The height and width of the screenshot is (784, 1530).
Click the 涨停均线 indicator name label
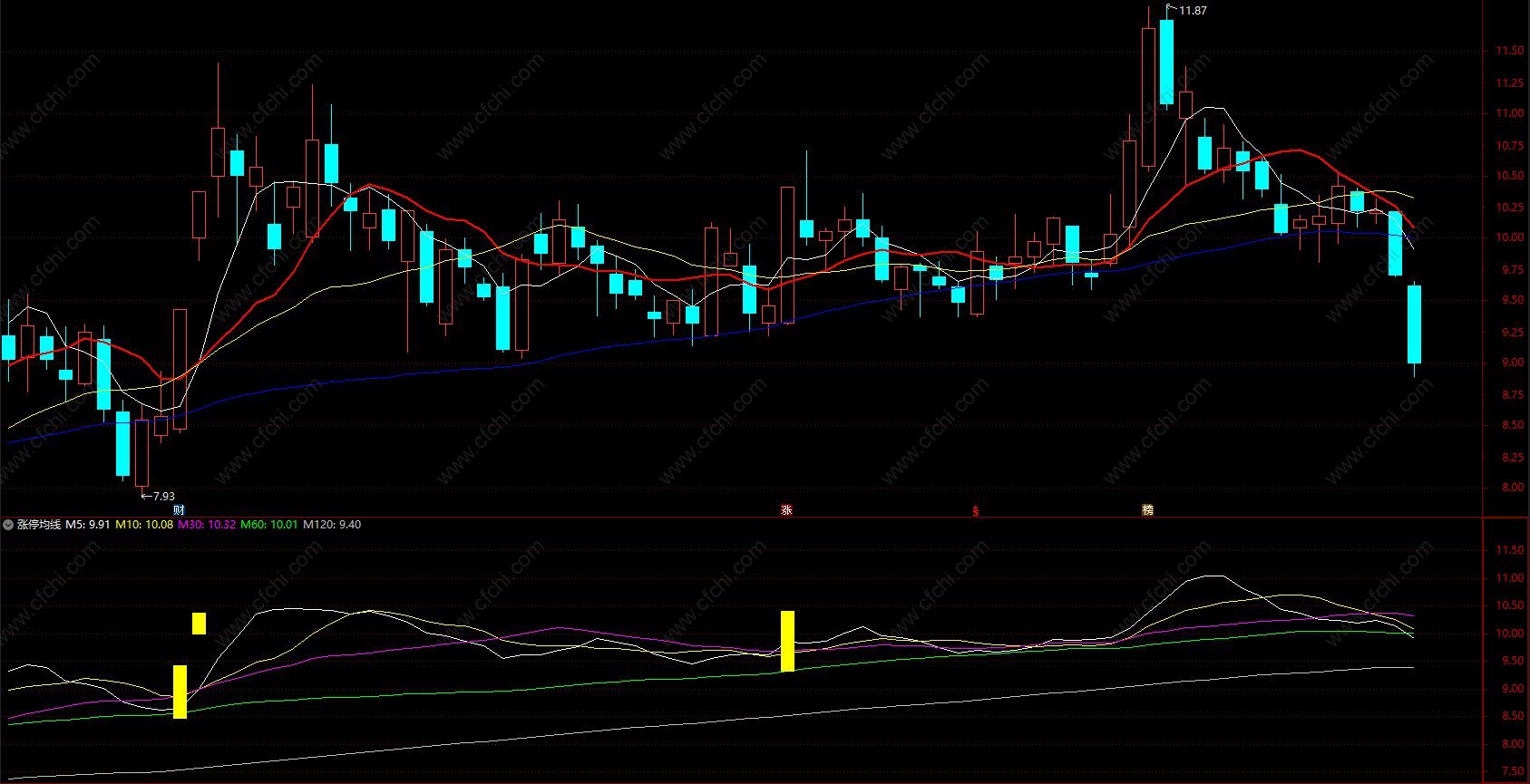39,525
